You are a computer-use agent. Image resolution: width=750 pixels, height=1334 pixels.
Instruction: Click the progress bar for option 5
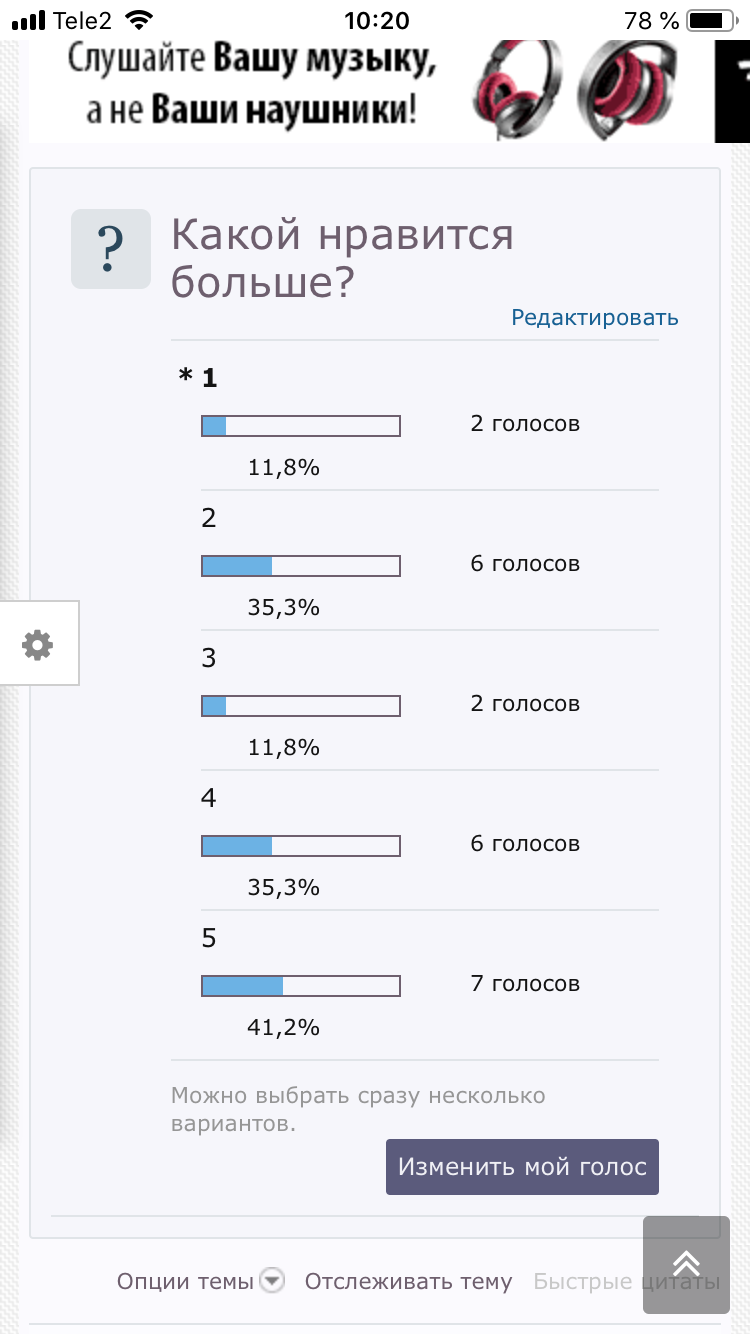[301, 986]
